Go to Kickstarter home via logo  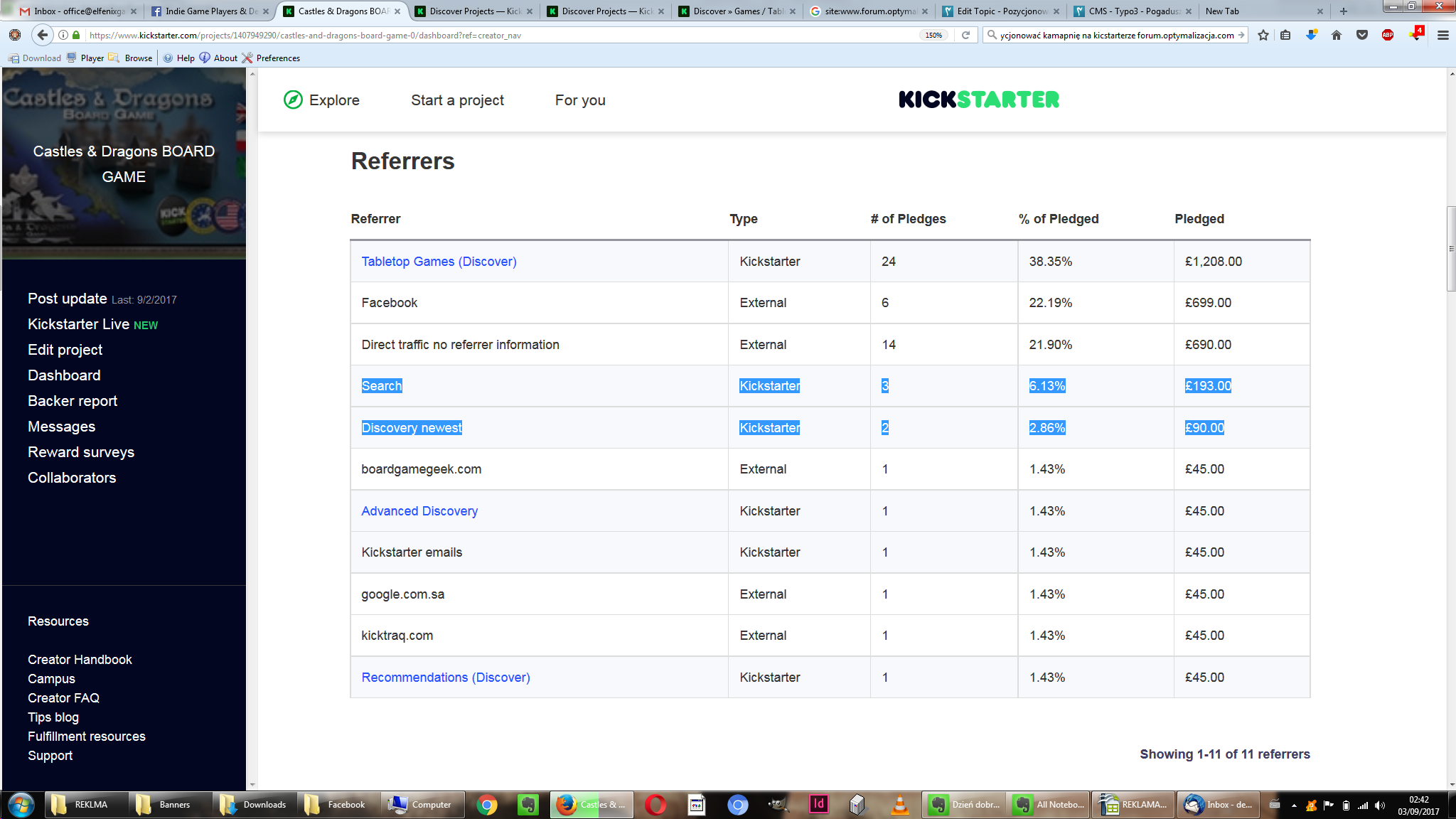click(979, 100)
